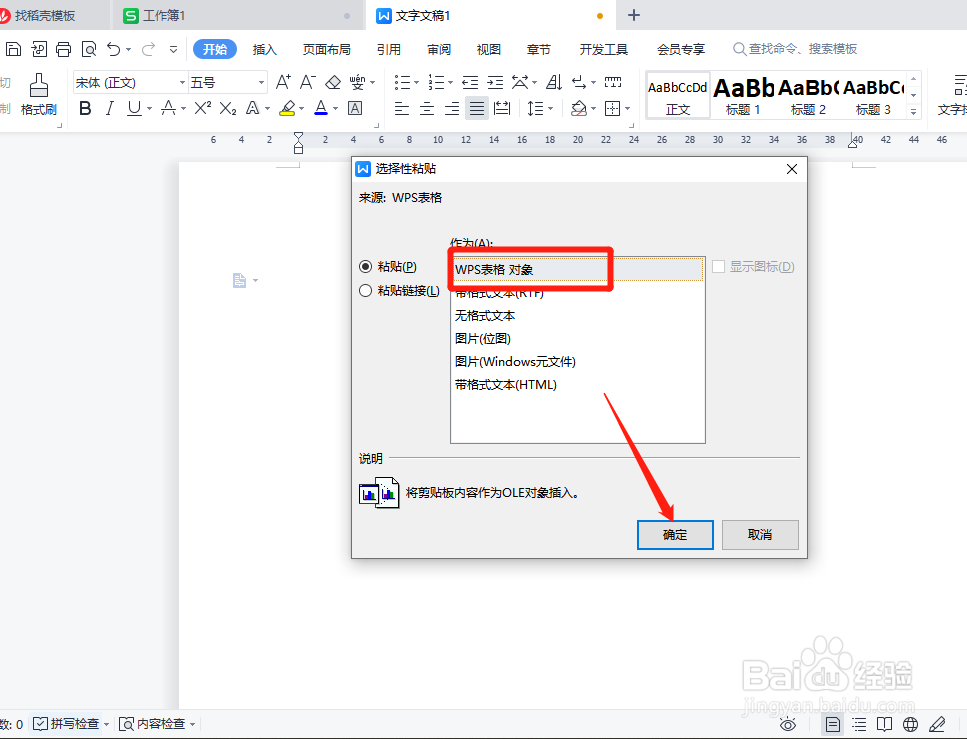Viewport: 967px width, 739px height.
Task: Click the Redo arrow icon
Action: pyautogui.click(x=148, y=49)
